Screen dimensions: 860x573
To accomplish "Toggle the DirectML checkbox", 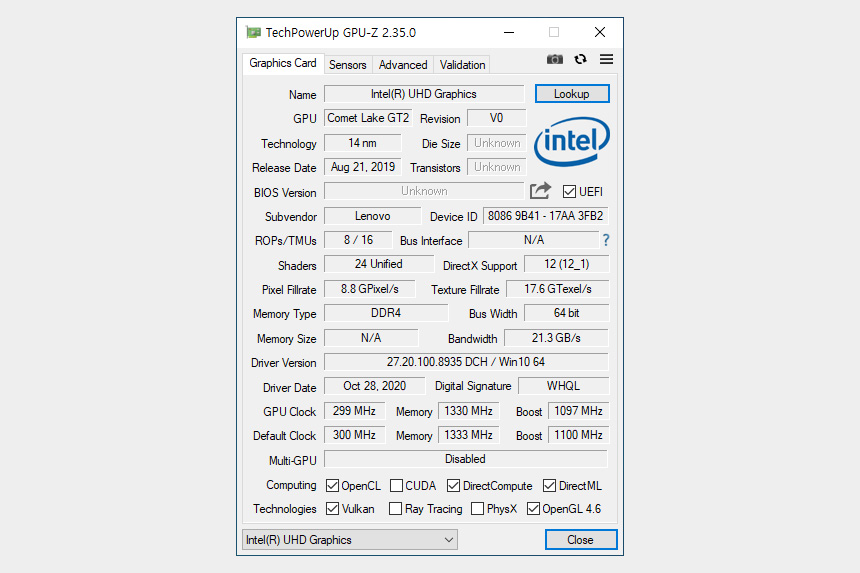I will click(x=549, y=486).
